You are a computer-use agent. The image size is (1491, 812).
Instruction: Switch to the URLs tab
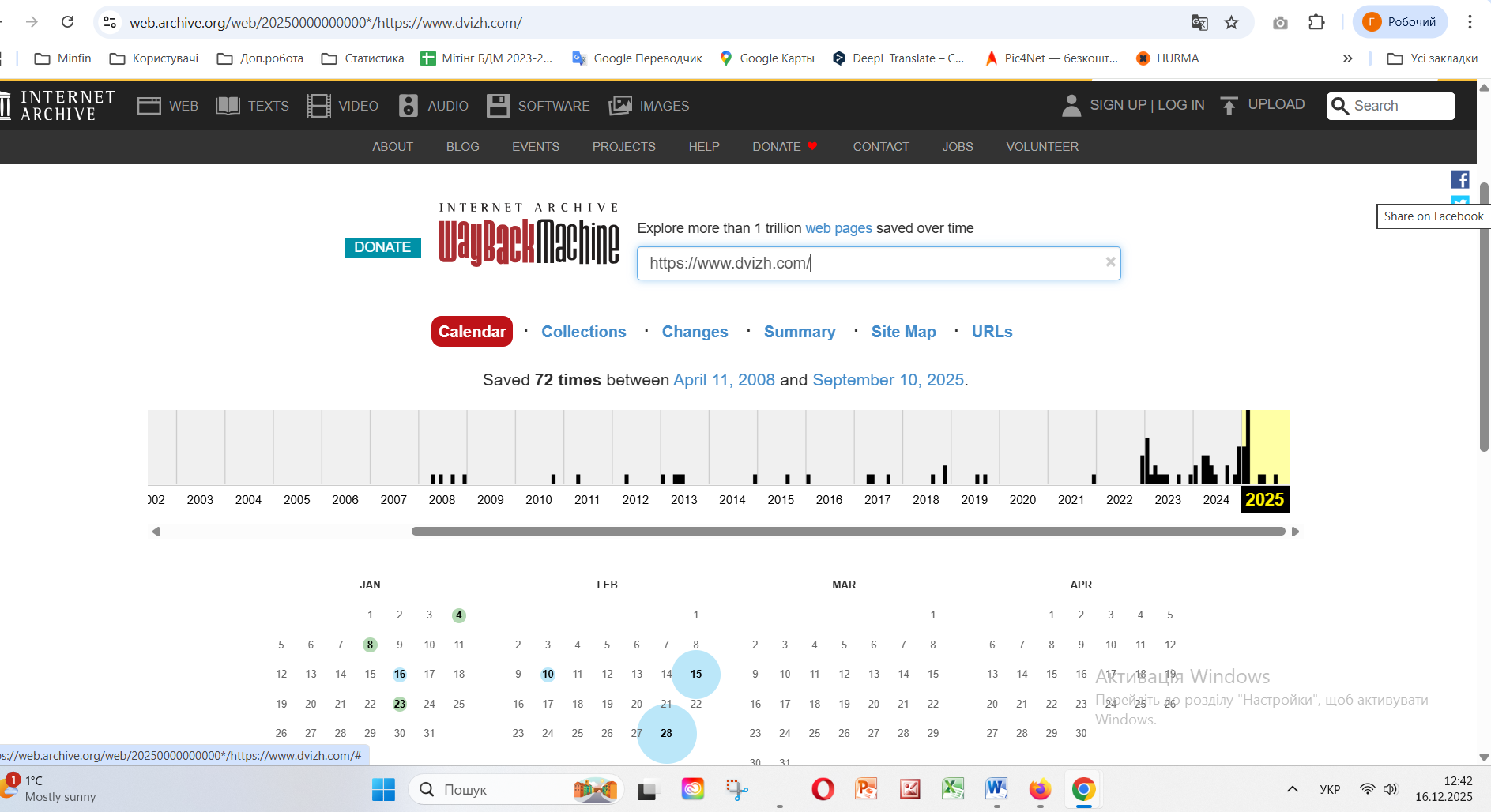coord(992,332)
